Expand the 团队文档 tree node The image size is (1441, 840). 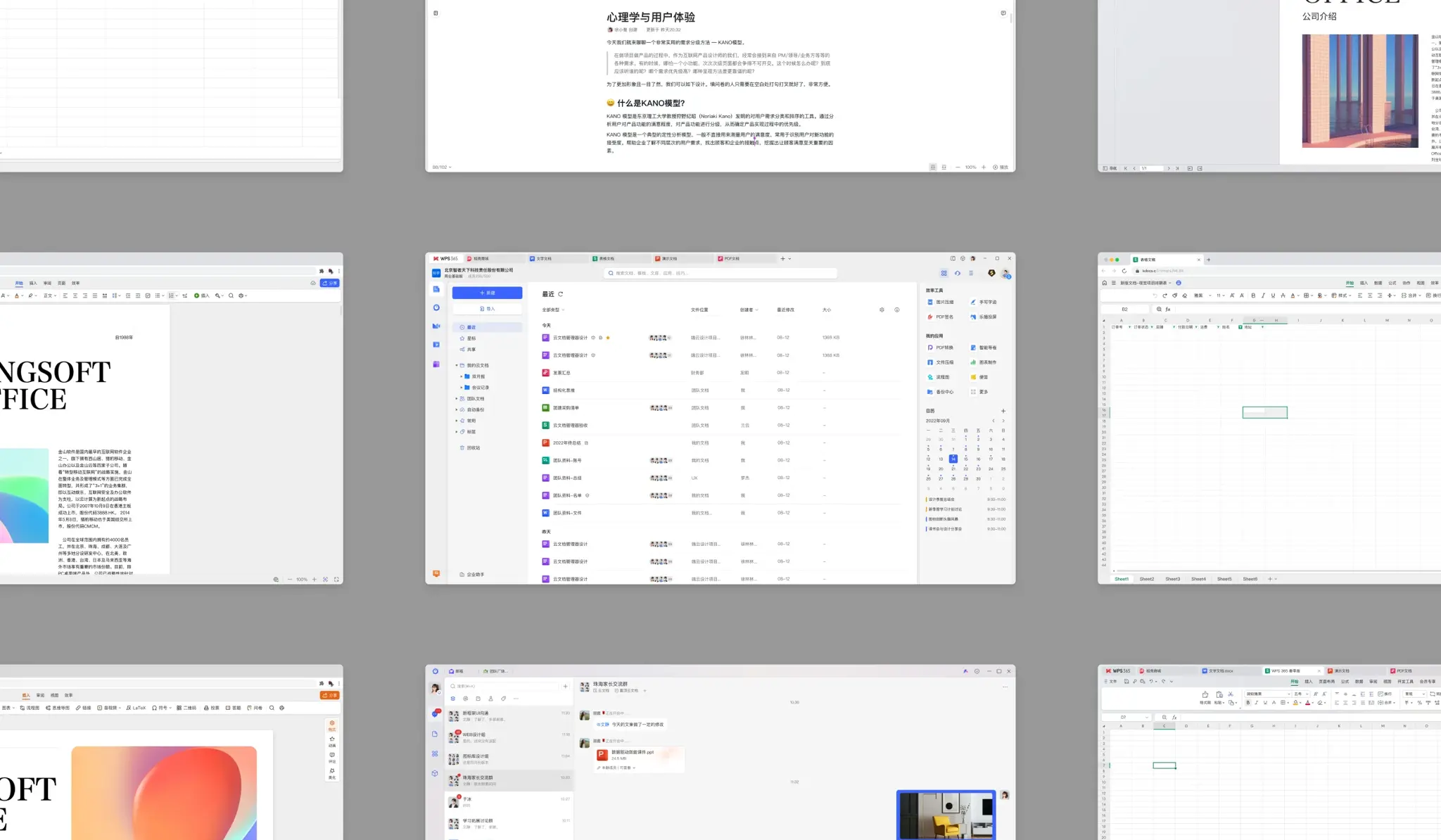(x=457, y=399)
